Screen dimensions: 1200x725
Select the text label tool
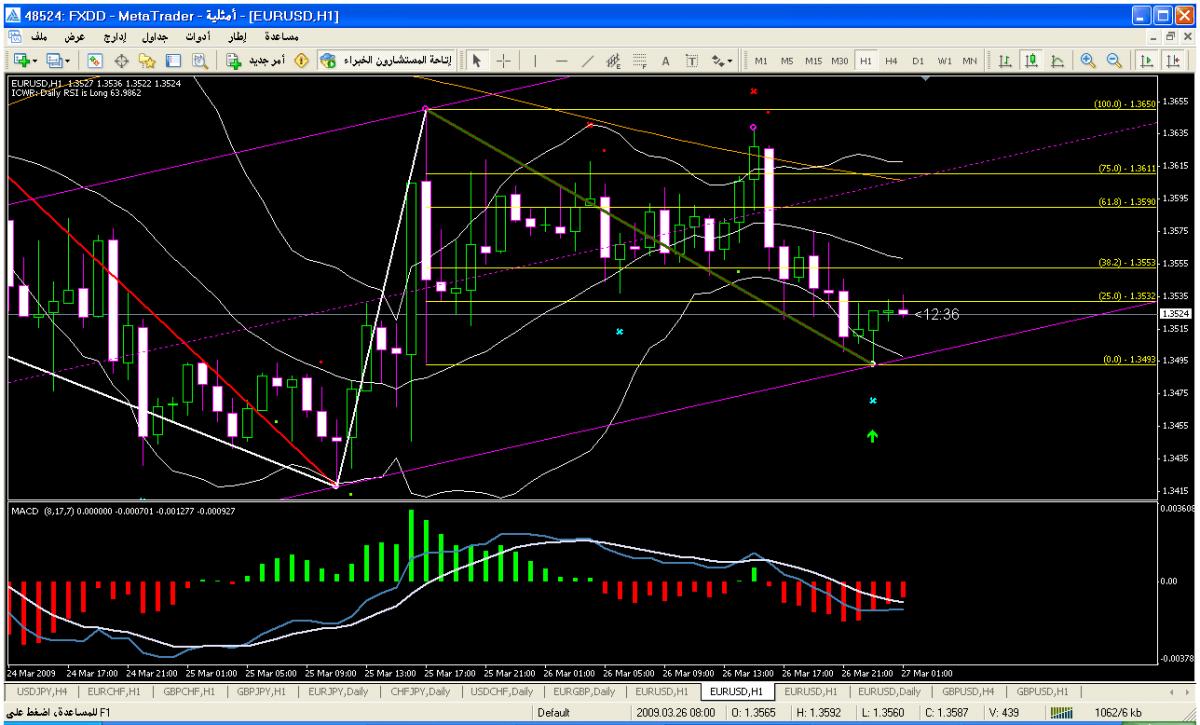coord(666,60)
